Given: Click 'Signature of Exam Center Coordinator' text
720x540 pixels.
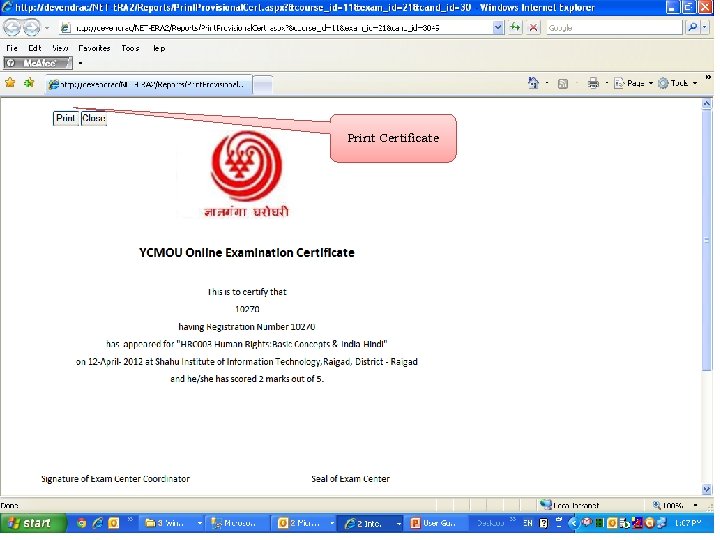Looking at the screenshot, I should pos(115,479).
